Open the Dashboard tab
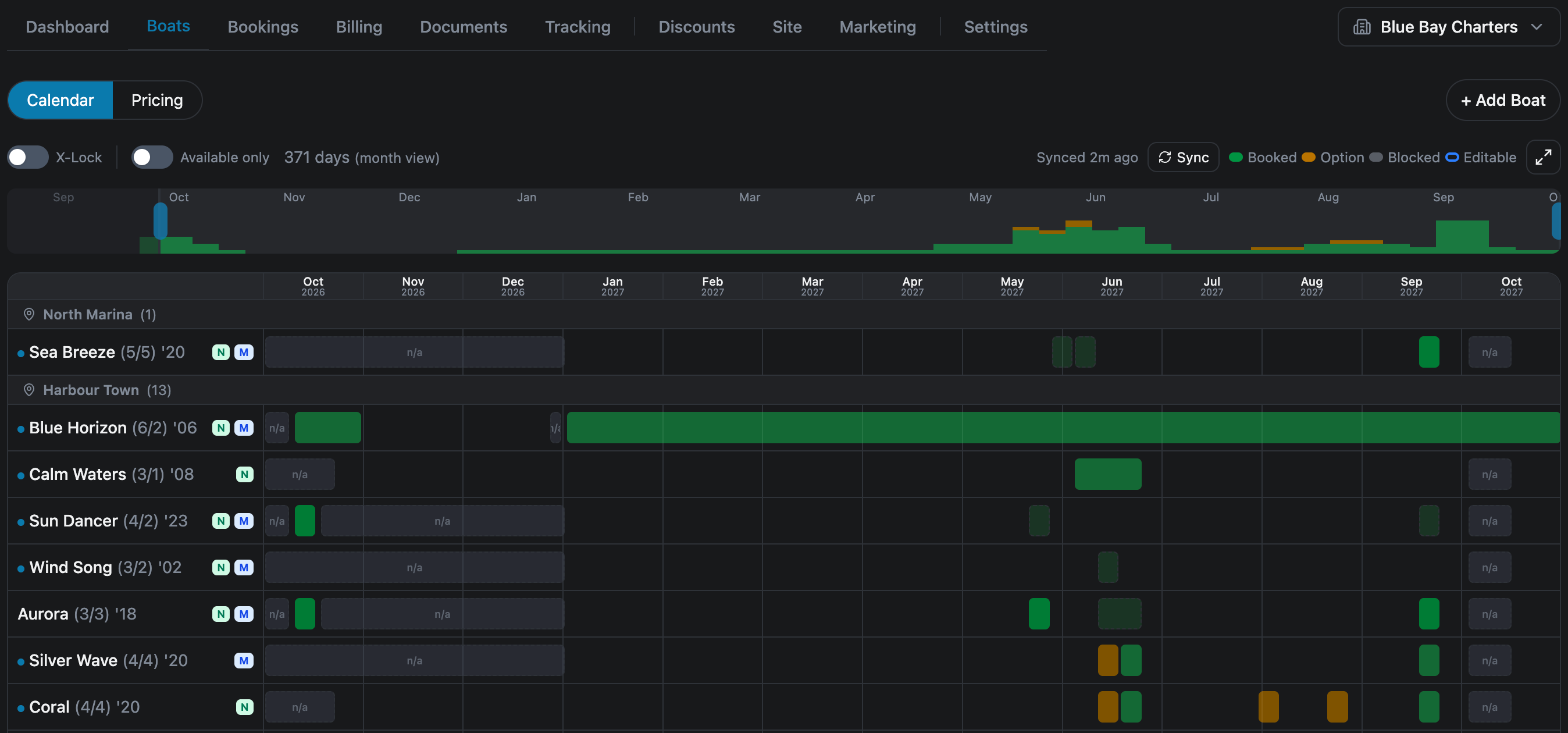 pyautogui.click(x=67, y=27)
